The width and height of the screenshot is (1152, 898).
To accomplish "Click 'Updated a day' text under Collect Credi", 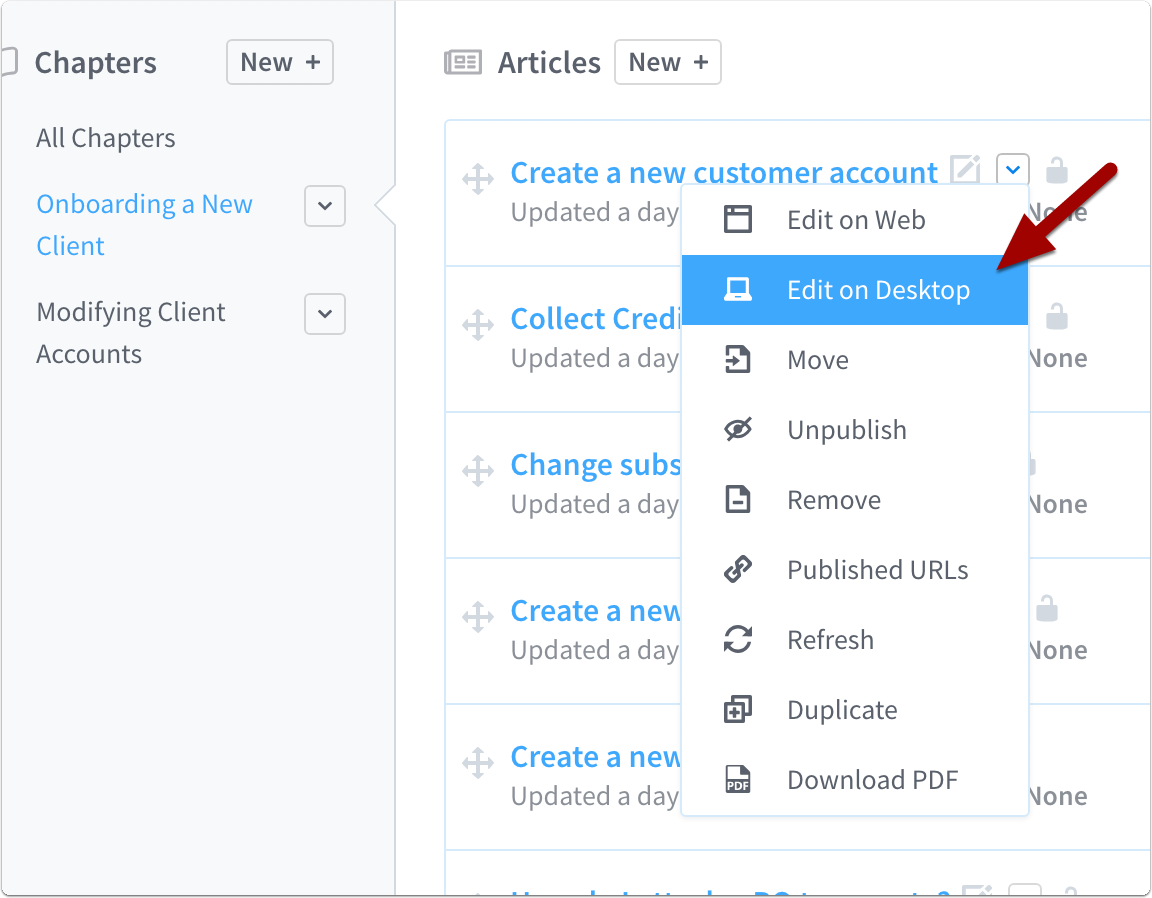I will (x=595, y=359).
